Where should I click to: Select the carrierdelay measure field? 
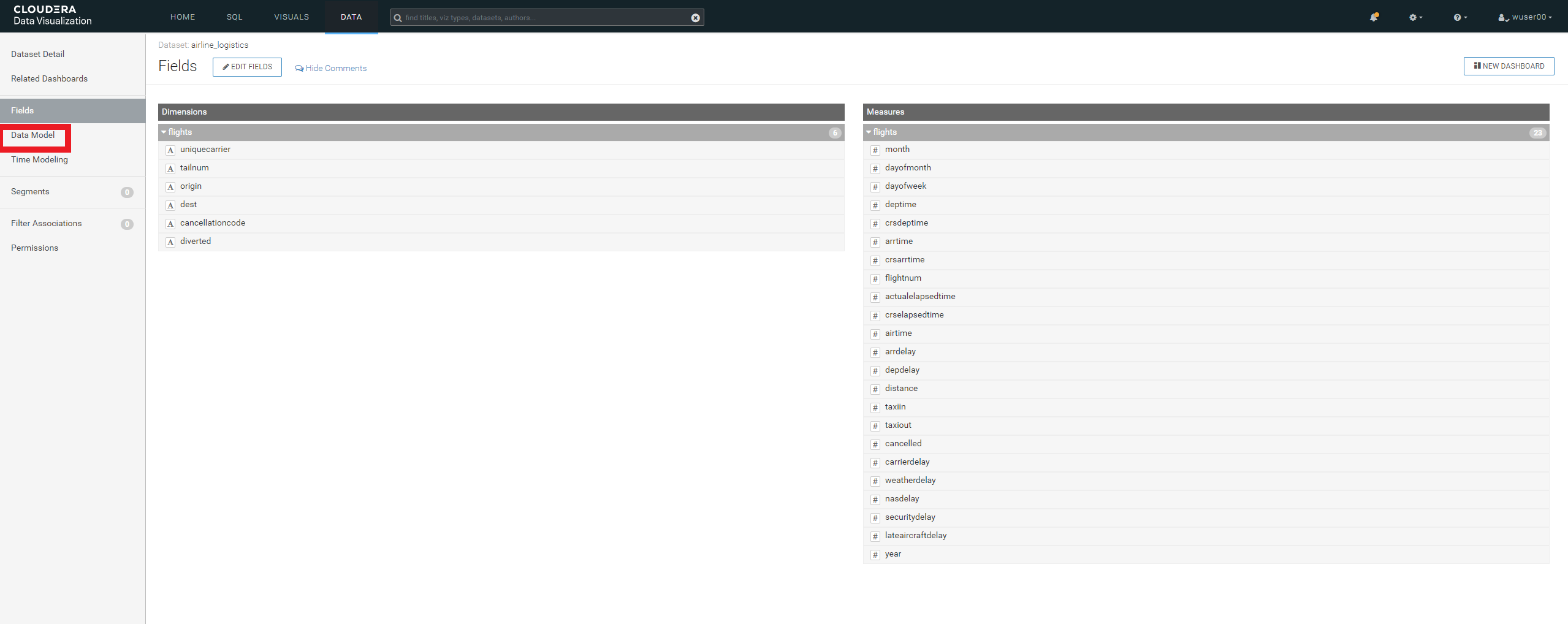1206,462
